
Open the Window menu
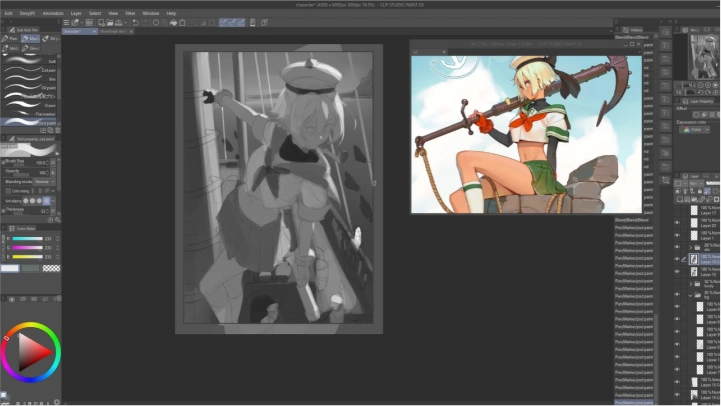click(151, 13)
